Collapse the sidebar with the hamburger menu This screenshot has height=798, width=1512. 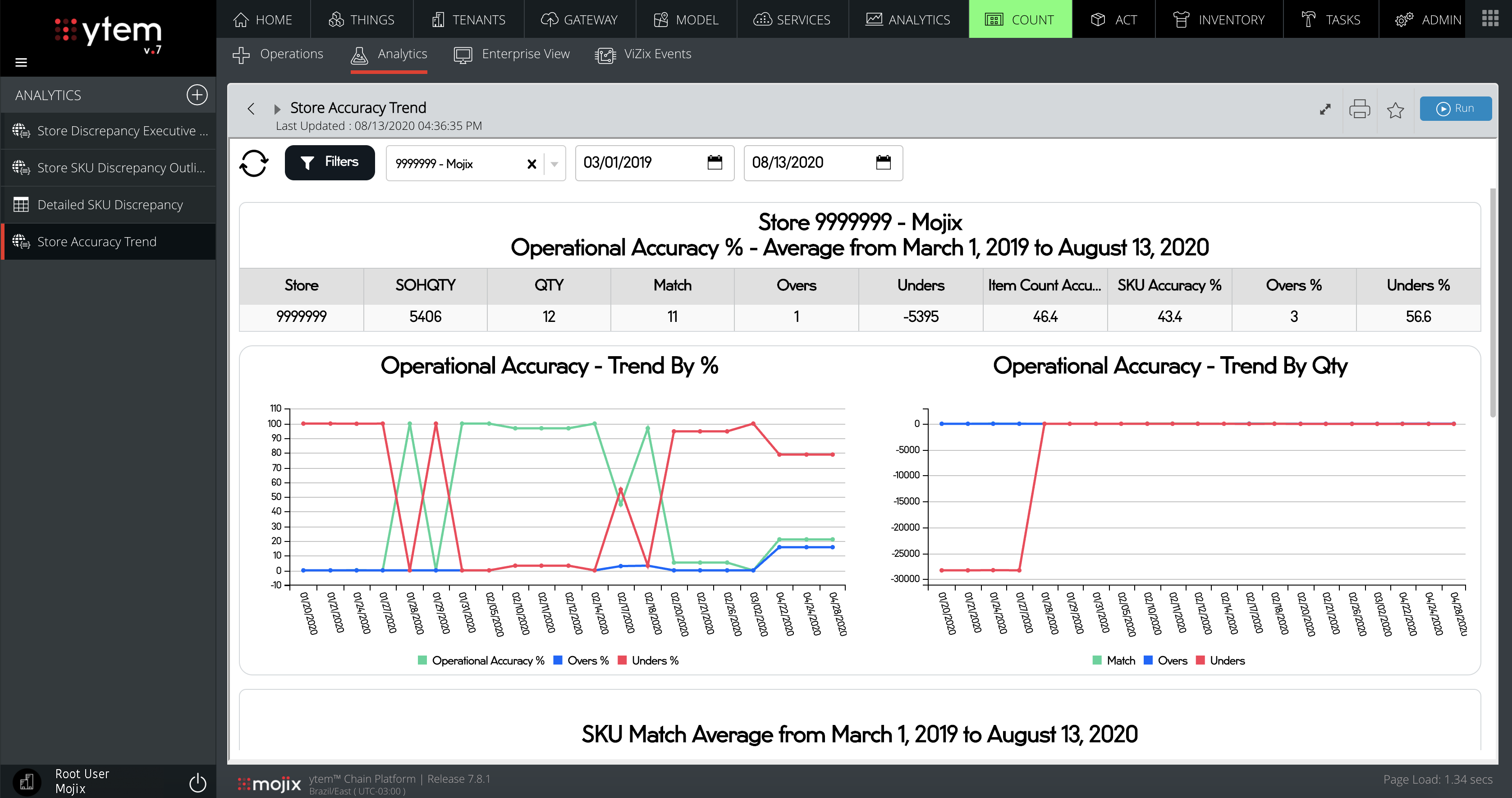pos(21,62)
